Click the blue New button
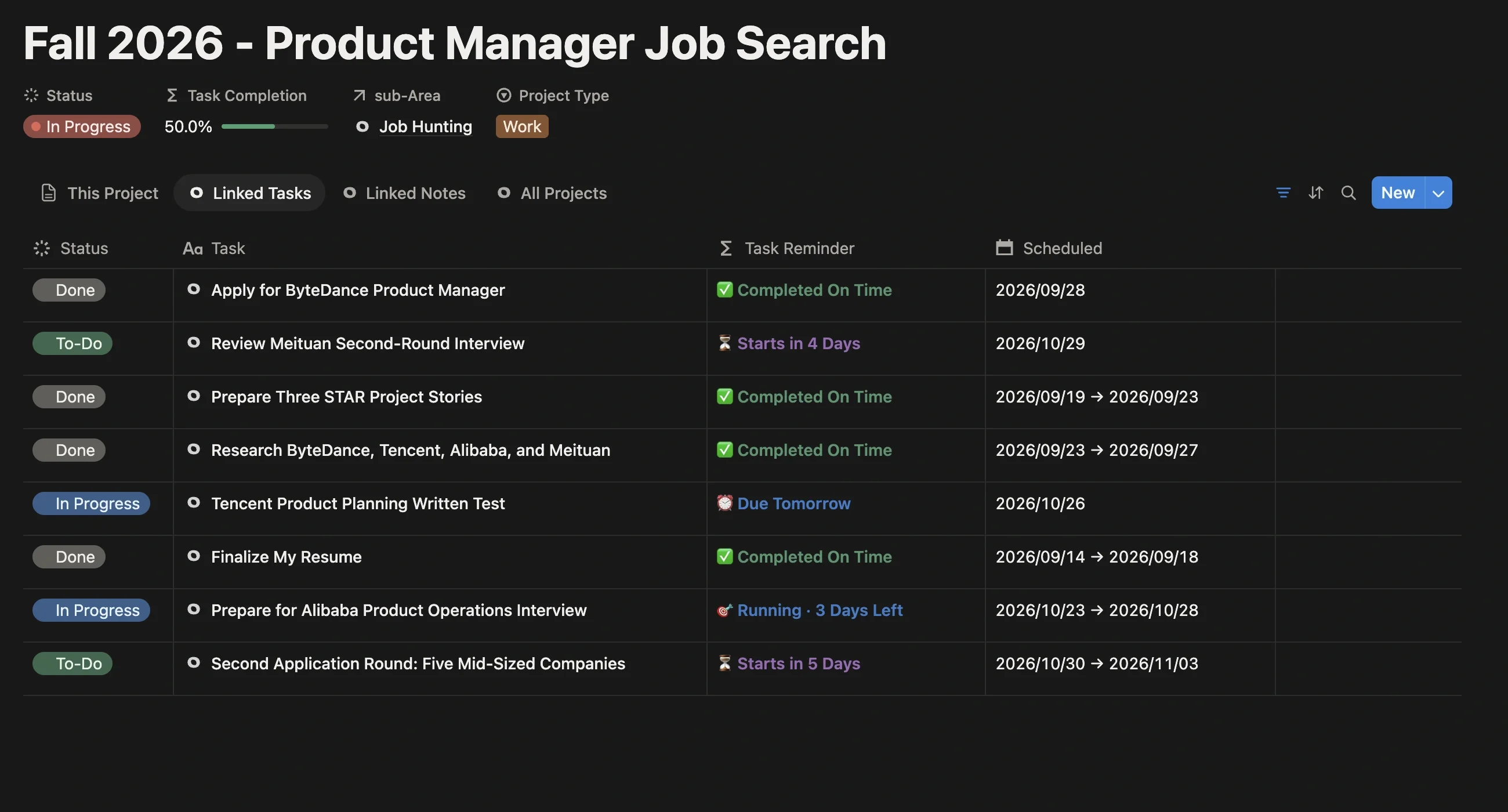Viewport: 1508px width, 812px height. [1397, 193]
